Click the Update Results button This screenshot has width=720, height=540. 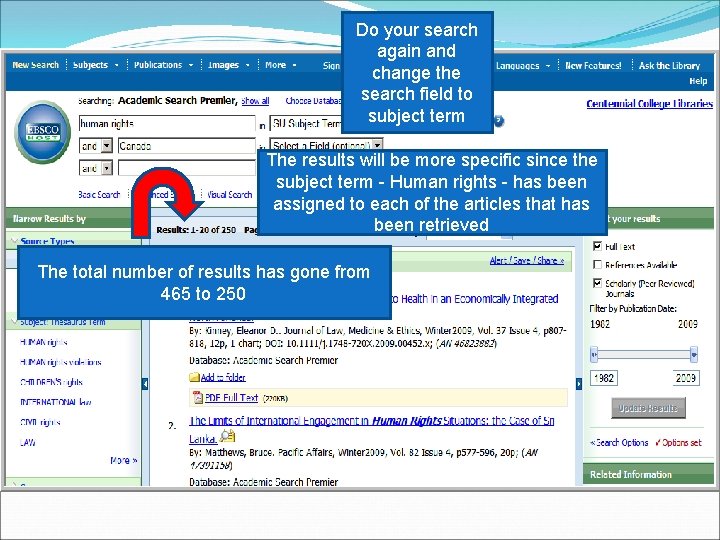click(x=648, y=408)
